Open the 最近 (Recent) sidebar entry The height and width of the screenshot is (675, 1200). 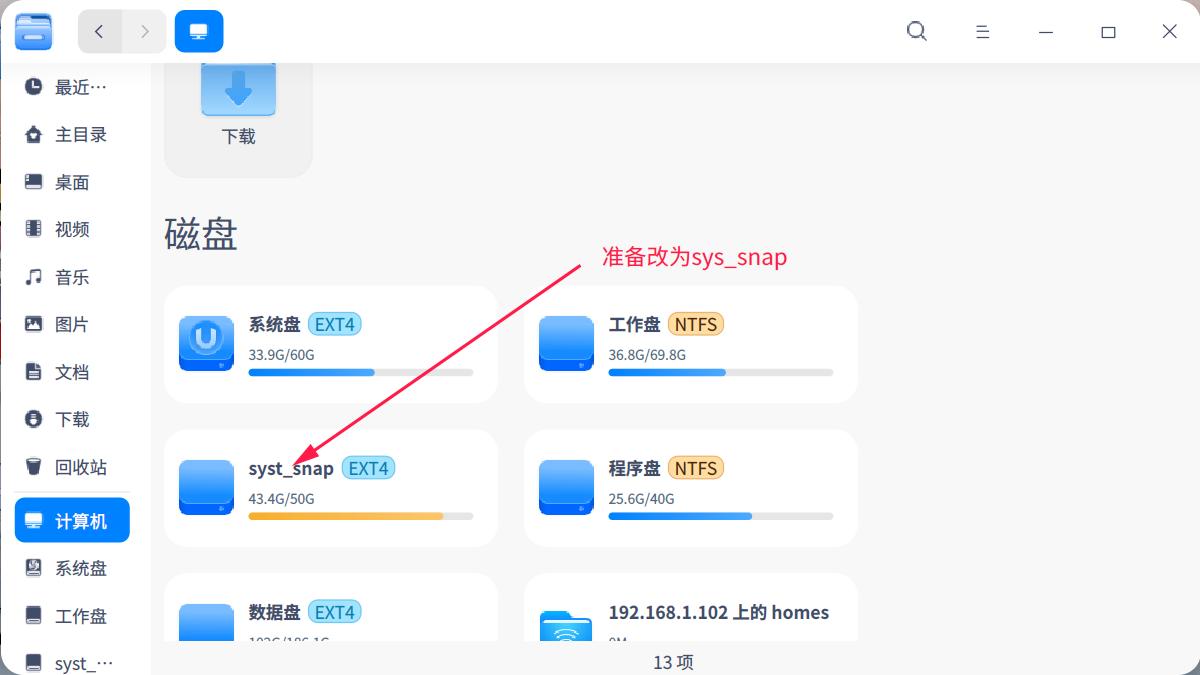pos(70,86)
